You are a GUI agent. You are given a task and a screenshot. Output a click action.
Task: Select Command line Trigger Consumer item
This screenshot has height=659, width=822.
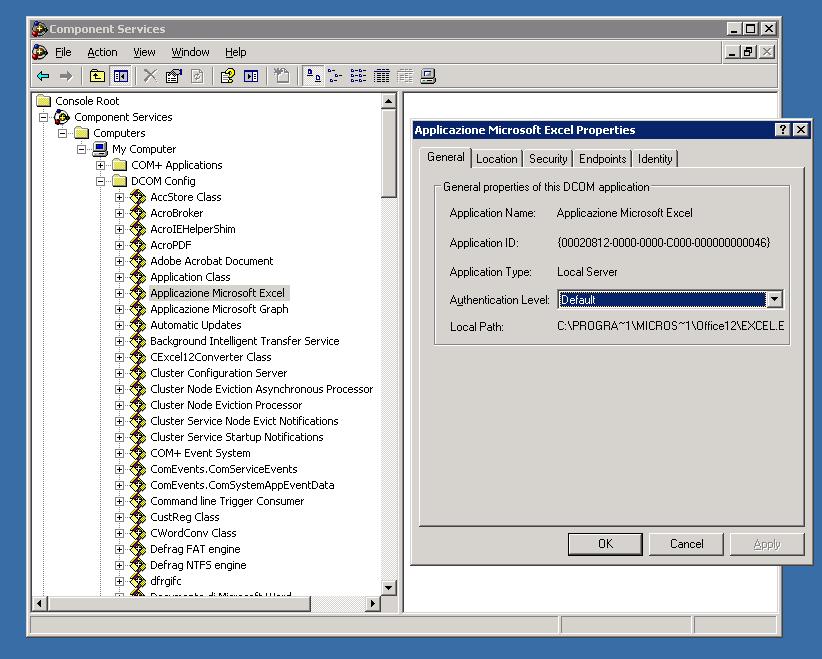pyautogui.click(x=227, y=501)
